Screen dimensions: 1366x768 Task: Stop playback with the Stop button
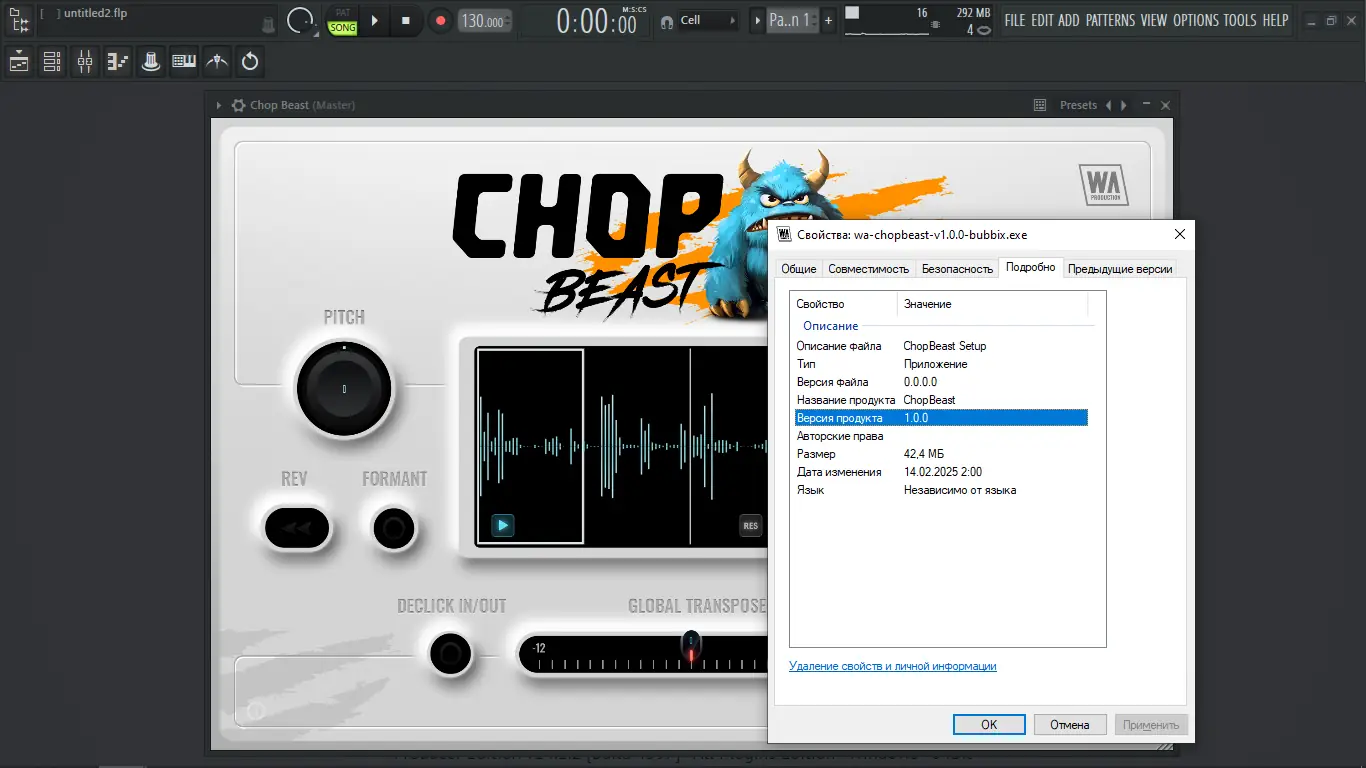[405, 20]
